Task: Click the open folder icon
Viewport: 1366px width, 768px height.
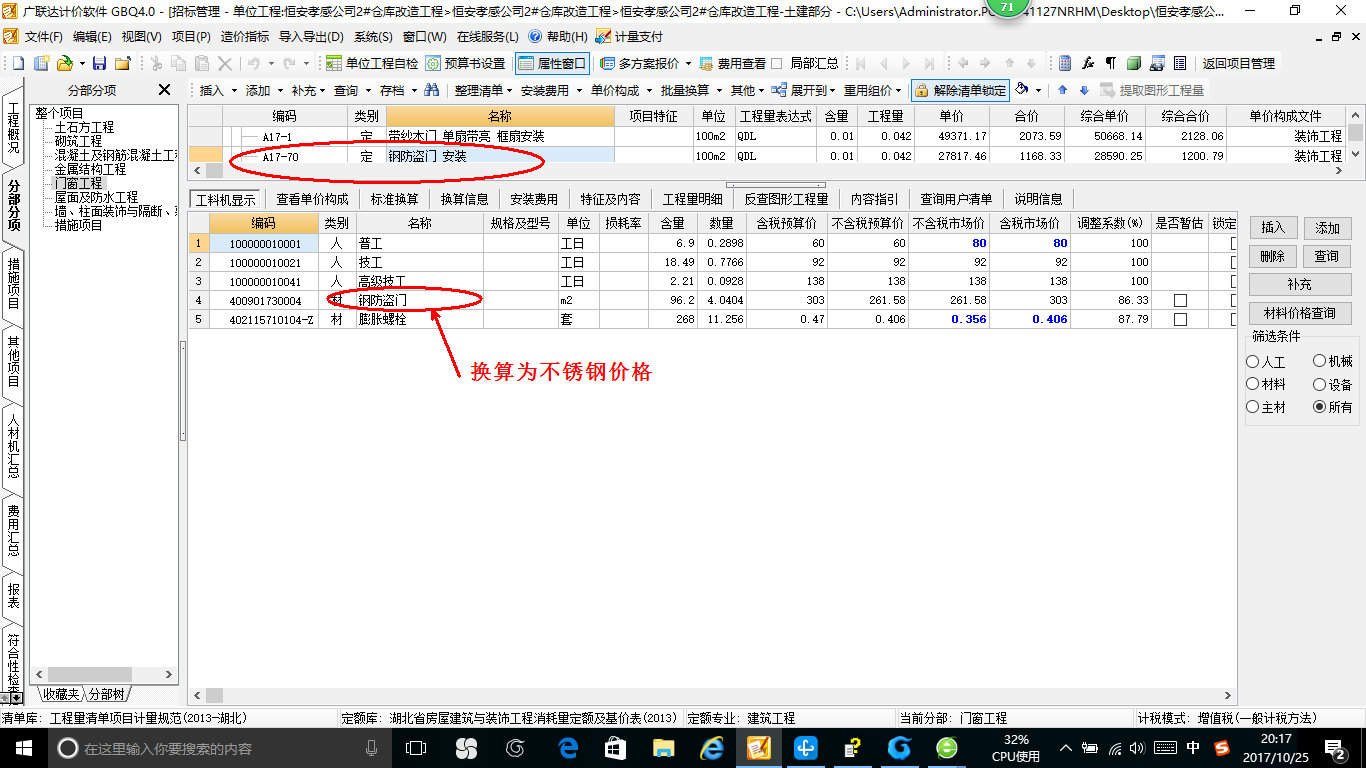Action: [64, 63]
